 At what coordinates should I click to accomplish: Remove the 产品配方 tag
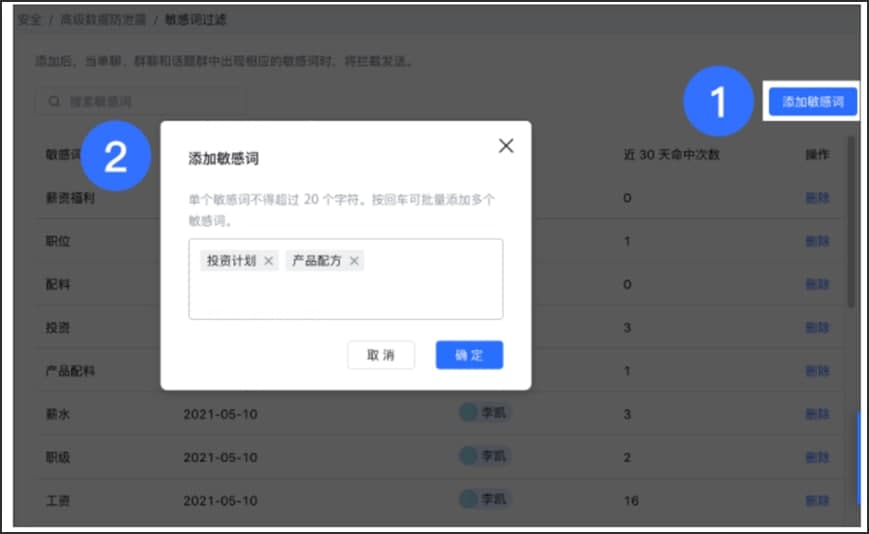click(x=354, y=261)
